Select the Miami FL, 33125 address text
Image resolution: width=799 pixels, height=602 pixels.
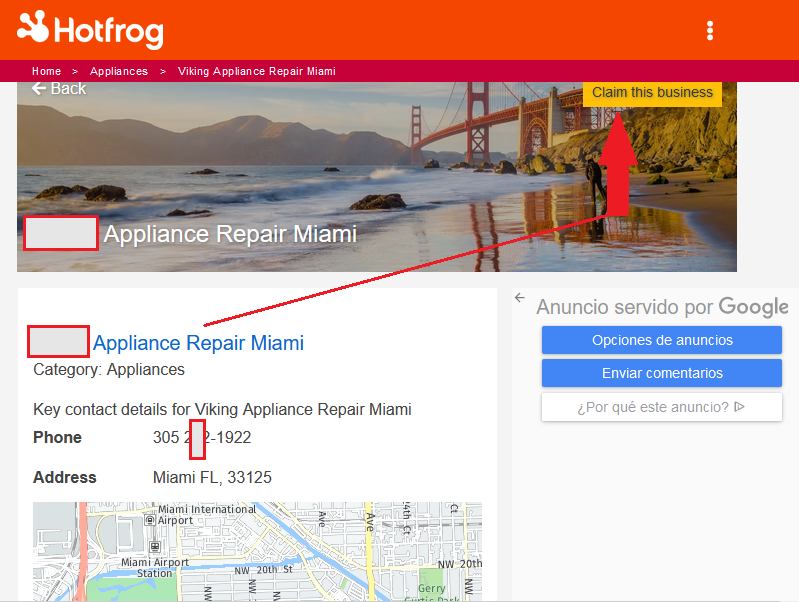tap(212, 477)
